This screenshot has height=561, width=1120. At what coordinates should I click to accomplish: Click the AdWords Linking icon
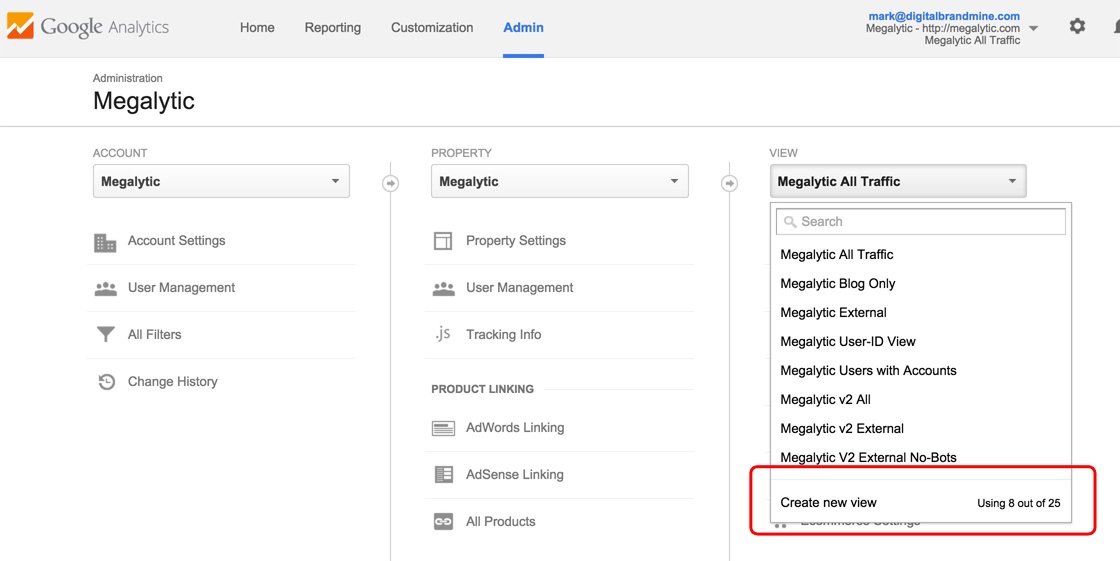coord(443,428)
